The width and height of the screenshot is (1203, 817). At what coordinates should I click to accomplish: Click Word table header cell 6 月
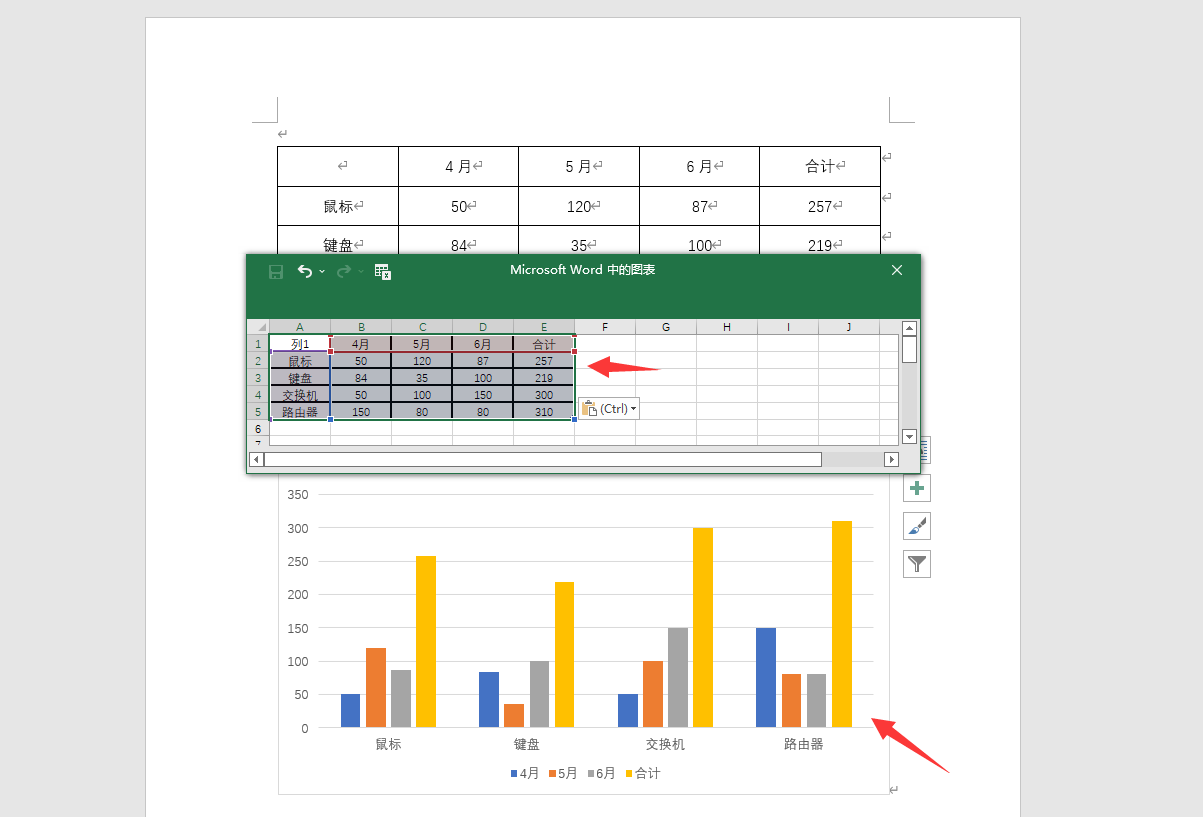pyautogui.click(x=699, y=166)
